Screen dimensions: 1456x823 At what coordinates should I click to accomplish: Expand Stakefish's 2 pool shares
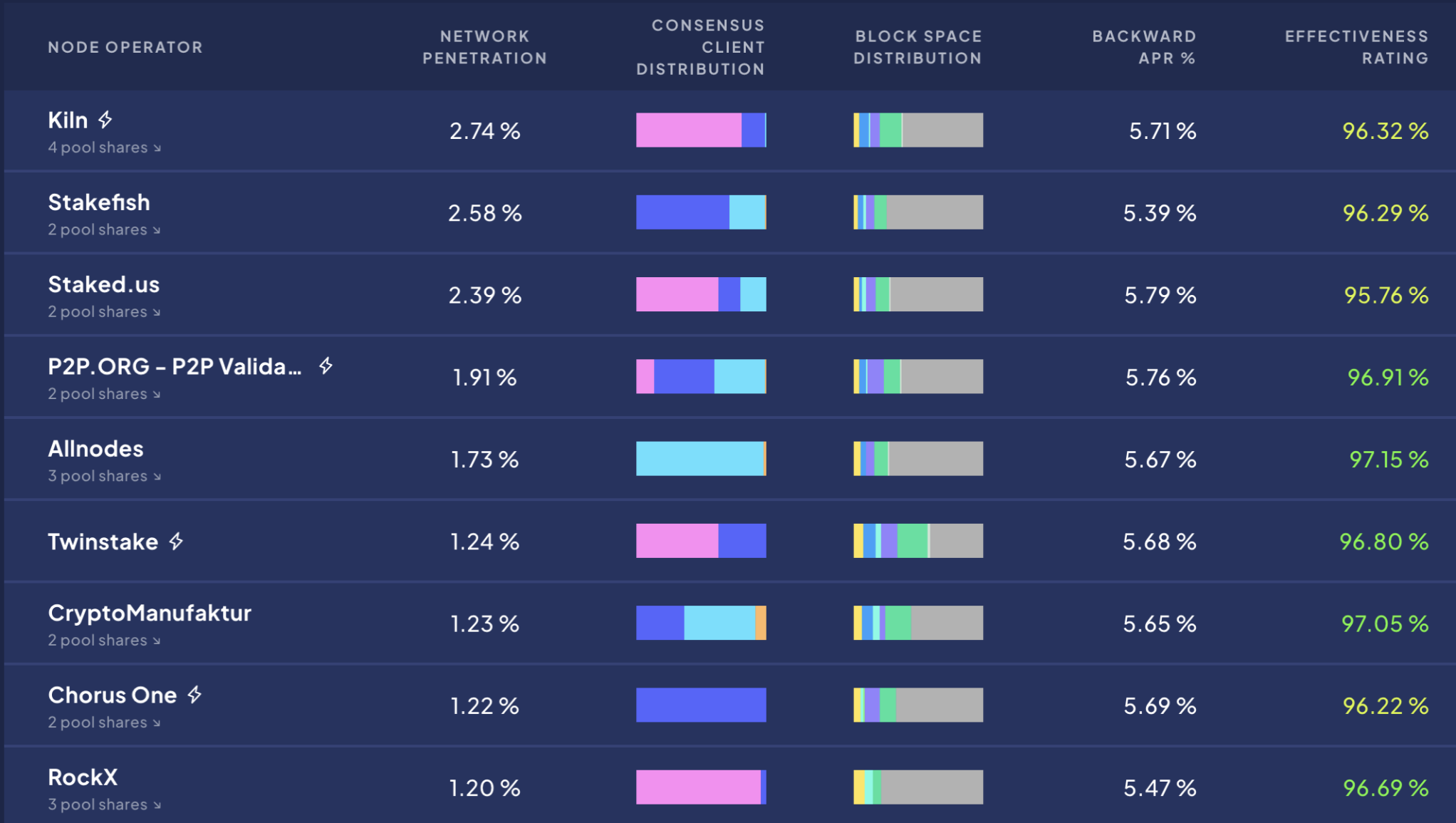(x=104, y=229)
